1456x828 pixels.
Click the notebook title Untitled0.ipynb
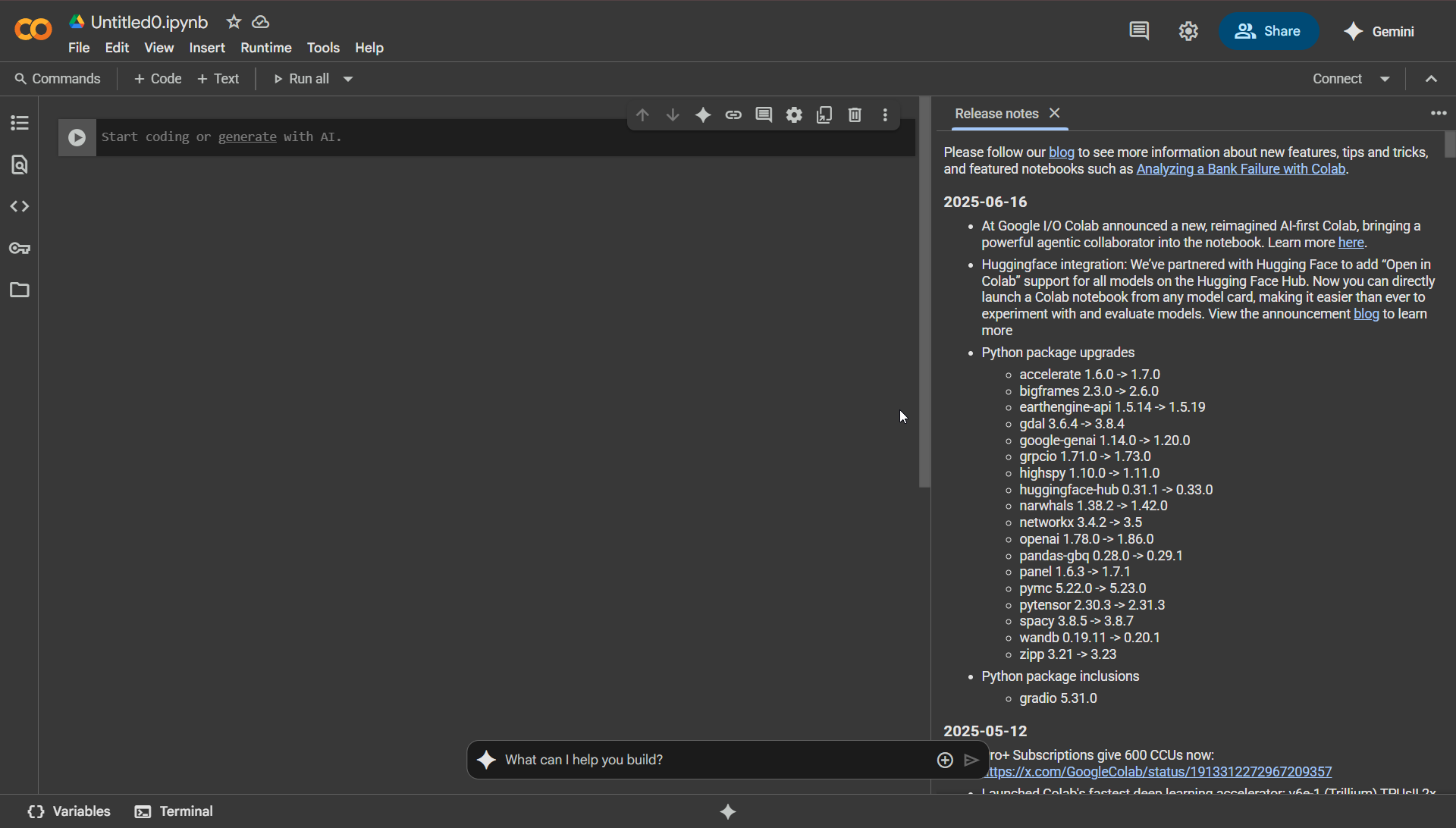point(149,22)
